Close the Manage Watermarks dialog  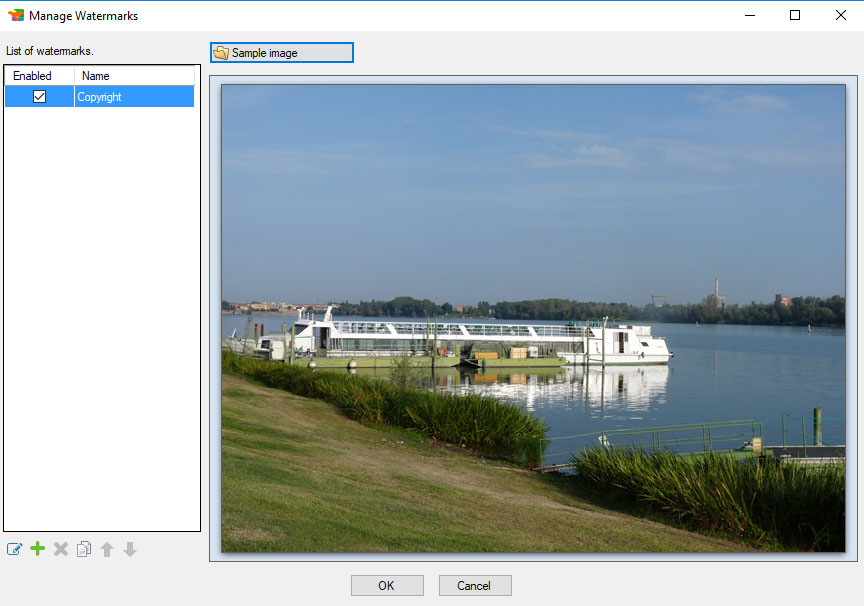tap(840, 15)
